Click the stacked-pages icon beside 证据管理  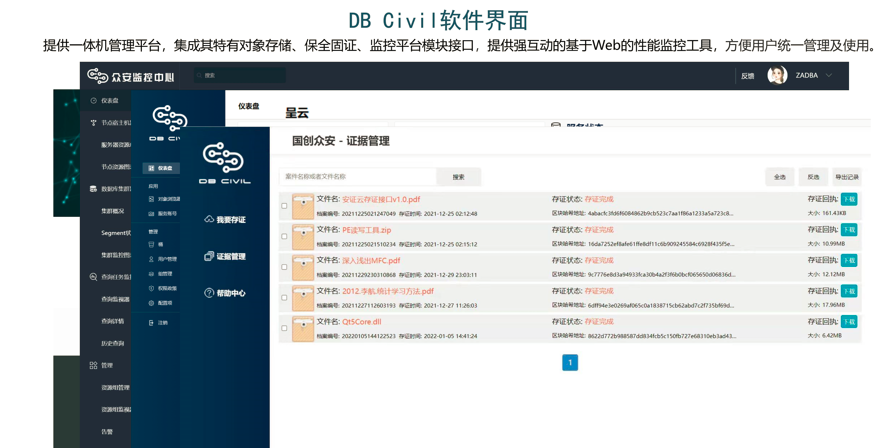pos(209,256)
